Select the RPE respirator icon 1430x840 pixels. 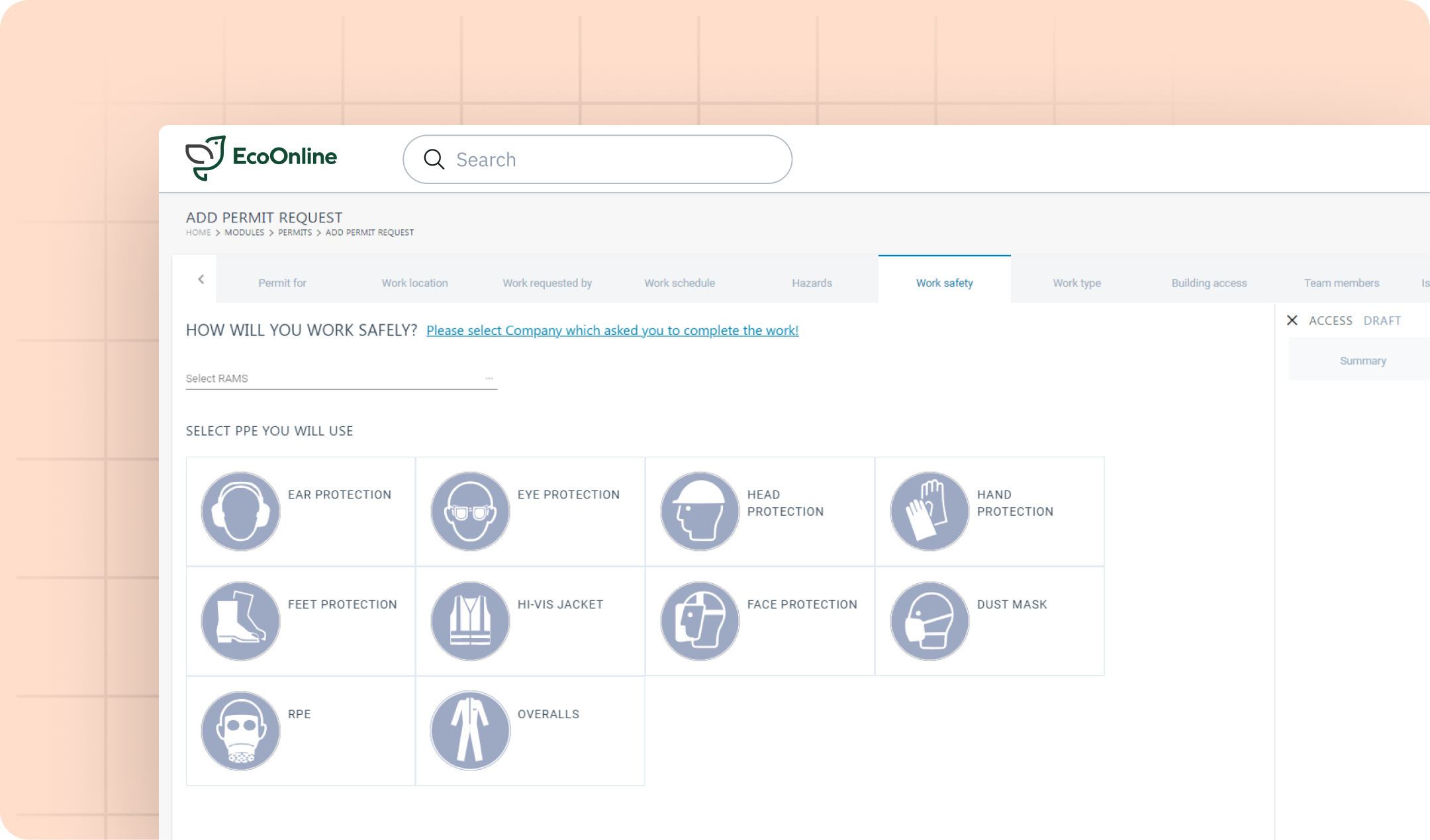pos(240,731)
